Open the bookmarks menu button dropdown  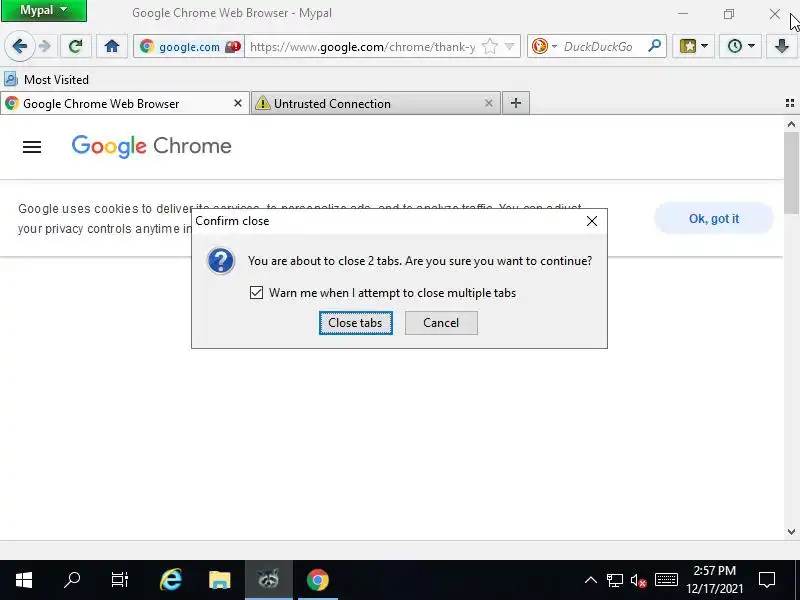pyautogui.click(x=693, y=46)
